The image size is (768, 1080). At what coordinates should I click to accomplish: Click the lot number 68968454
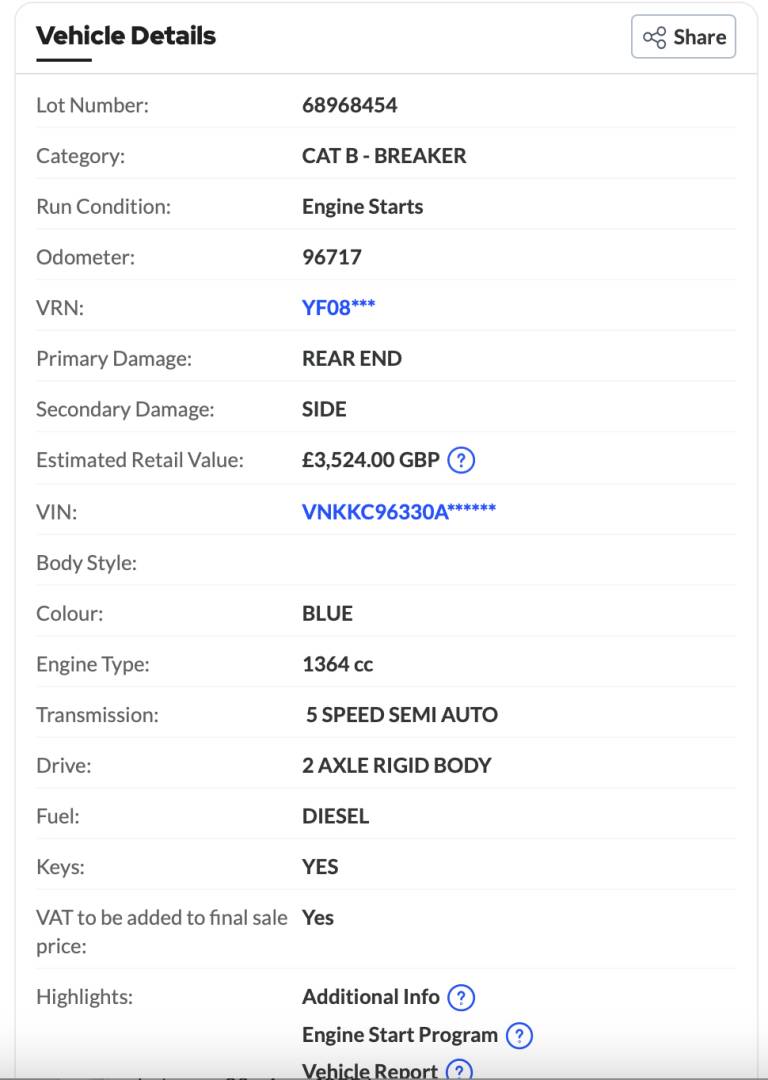[349, 105]
